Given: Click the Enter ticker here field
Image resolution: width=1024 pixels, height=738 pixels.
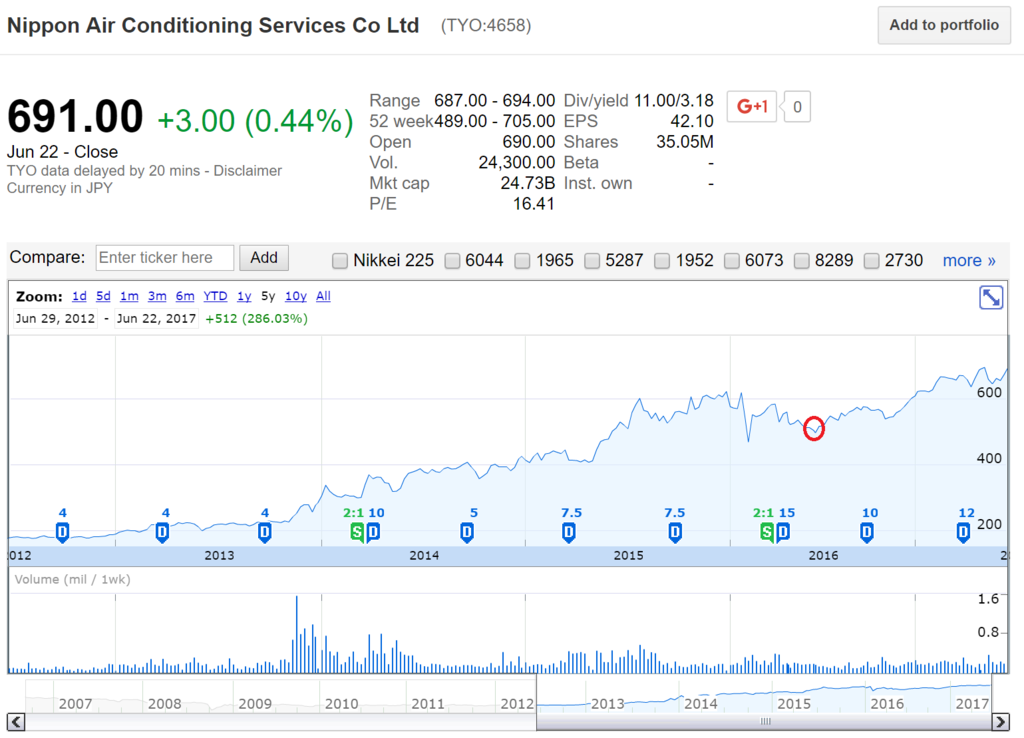Looking at the screenshot, I should [x=165, y=257].
